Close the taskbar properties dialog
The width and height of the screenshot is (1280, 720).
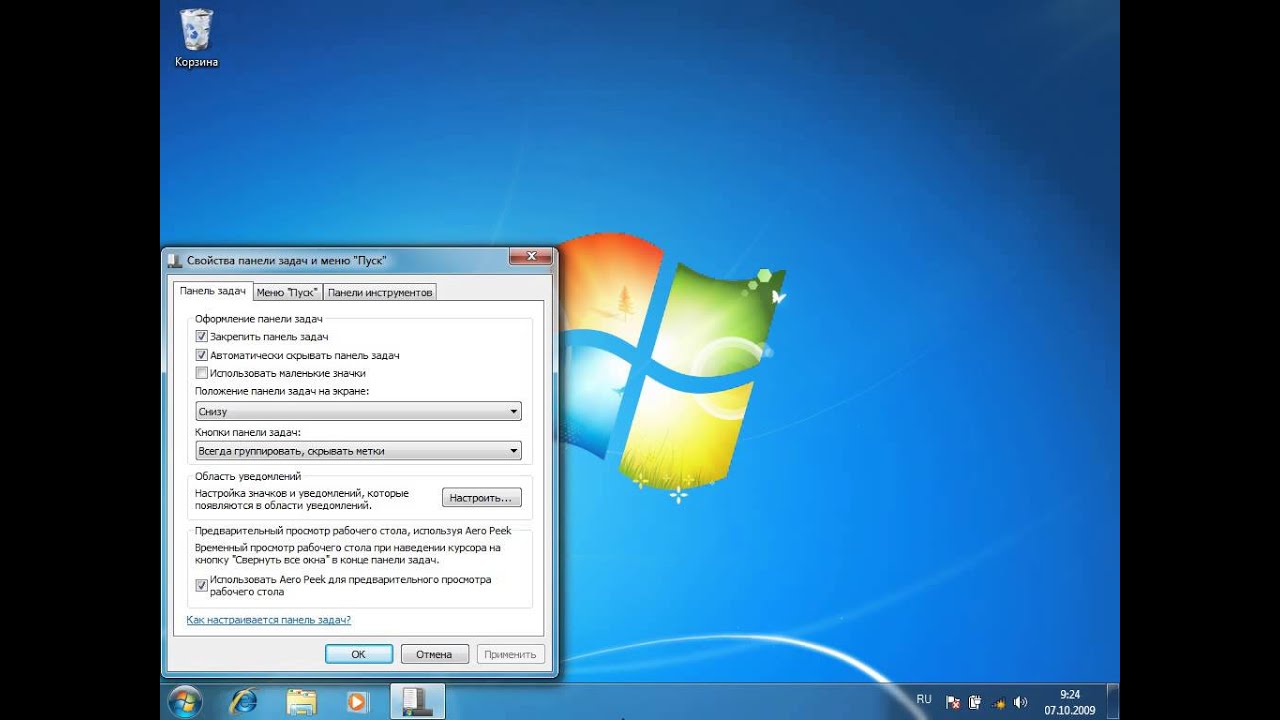coord(530,257)
